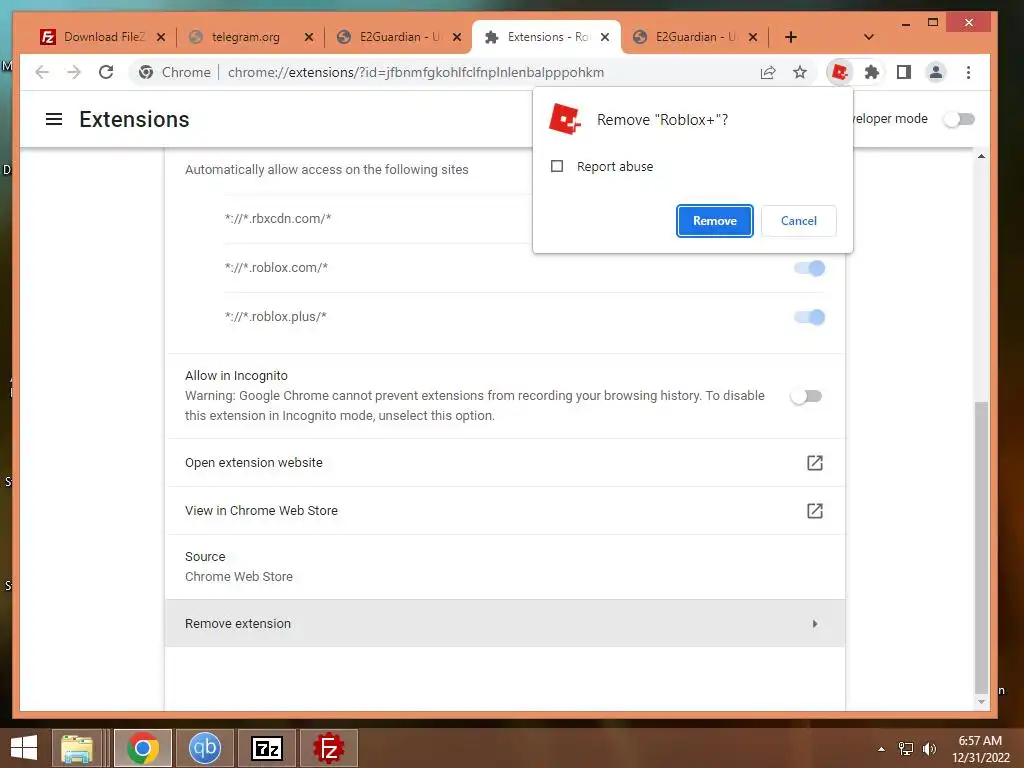Click the *://*.roblox.com/* site entry
The width and height of the screenshot is (1024, 768).
(x=276, y=267)
